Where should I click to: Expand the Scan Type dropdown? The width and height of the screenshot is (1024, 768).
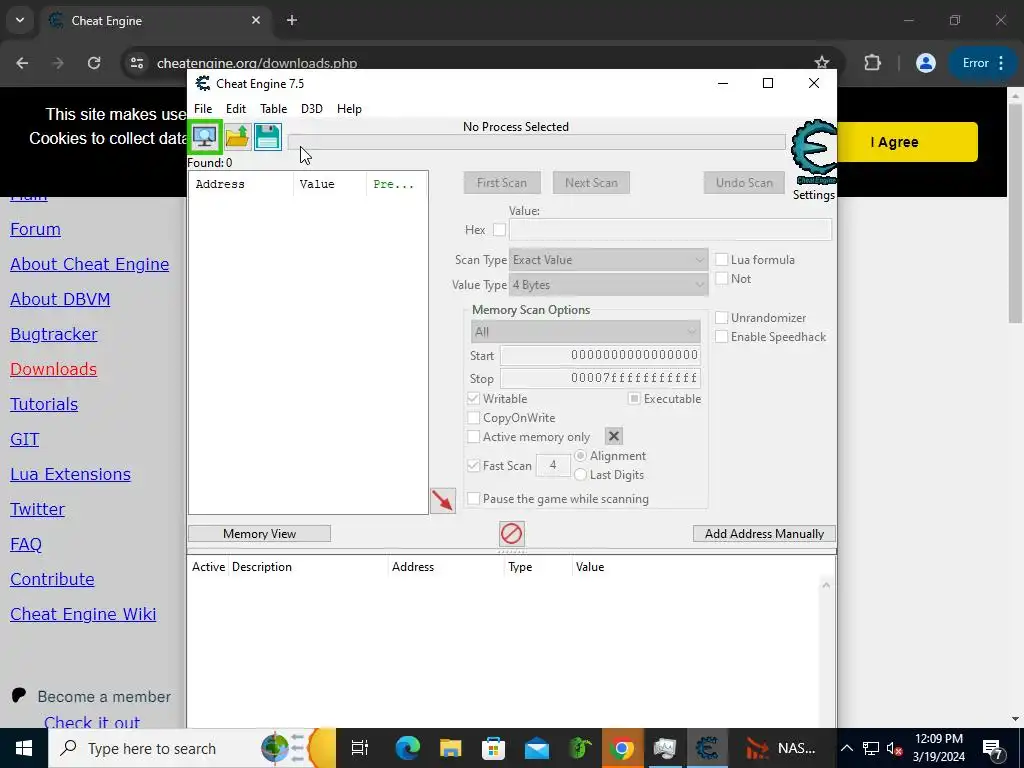tap(609, 259)
